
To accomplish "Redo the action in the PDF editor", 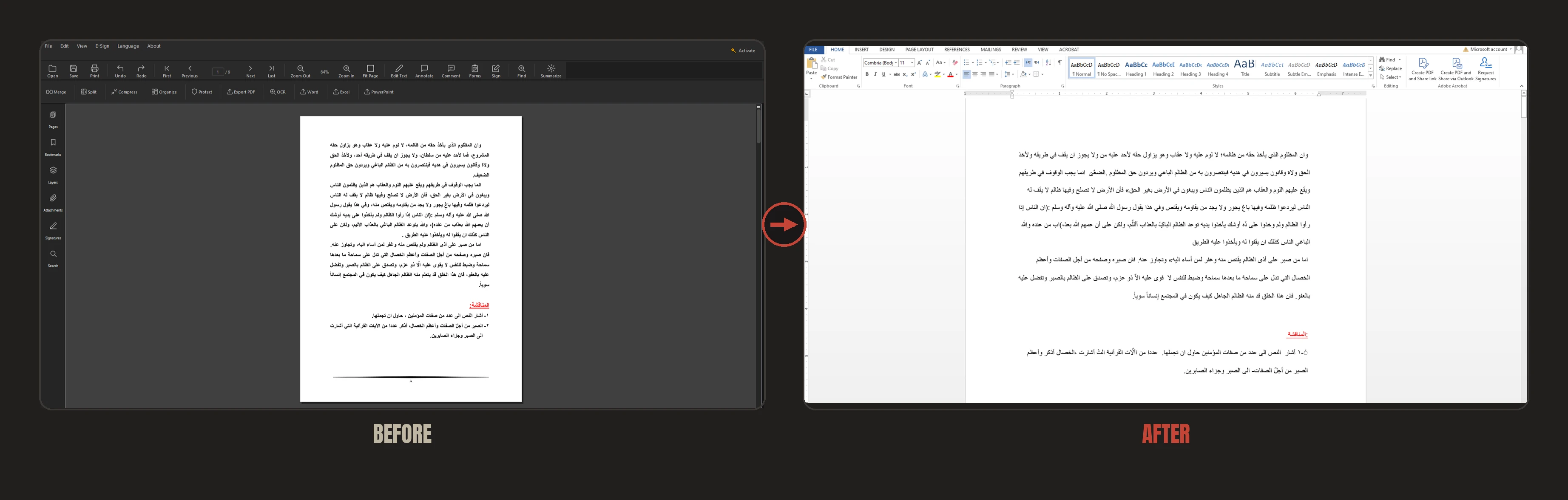I will click(x=141, y=71).
